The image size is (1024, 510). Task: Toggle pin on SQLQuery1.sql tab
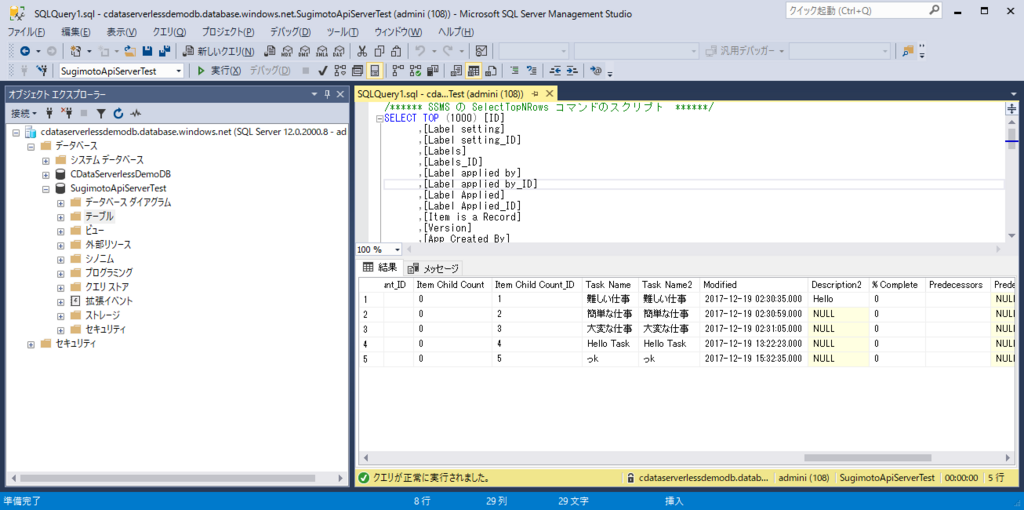click(x=534, y=94)
